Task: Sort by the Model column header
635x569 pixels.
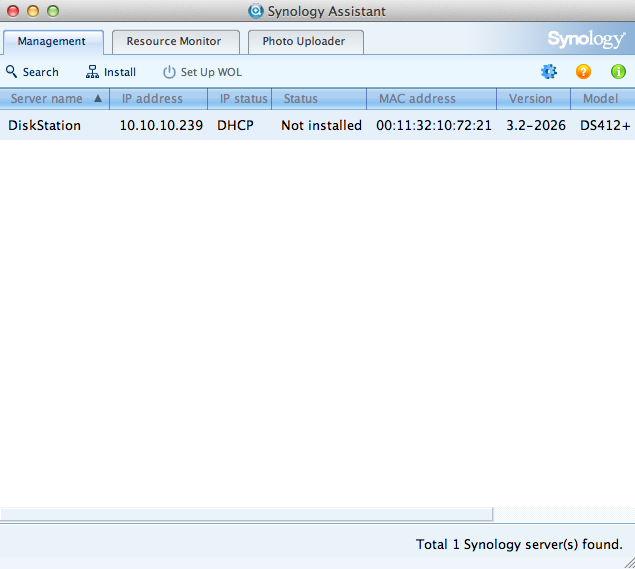Action: tap(603, 99)
